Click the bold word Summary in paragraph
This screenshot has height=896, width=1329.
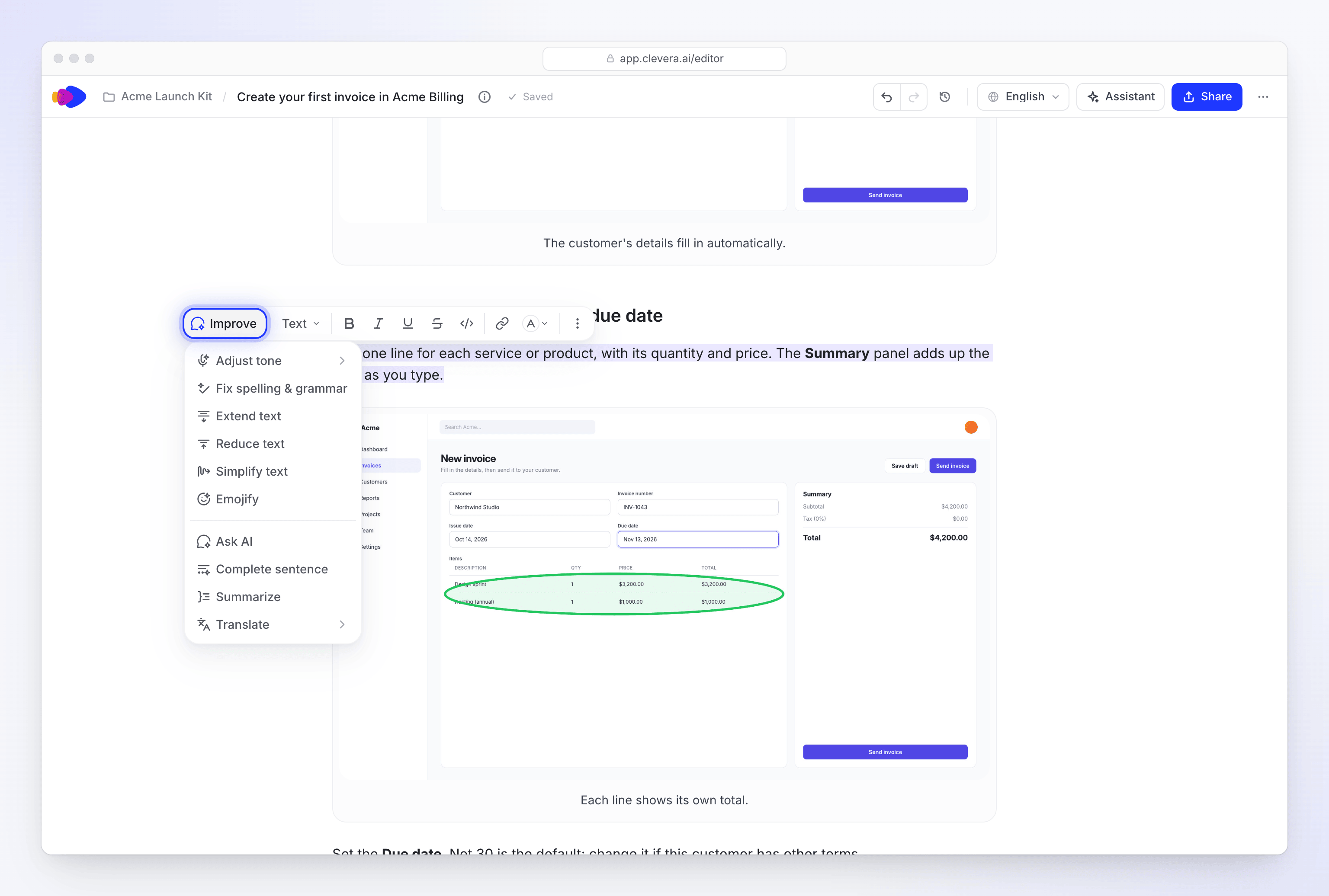836,353
